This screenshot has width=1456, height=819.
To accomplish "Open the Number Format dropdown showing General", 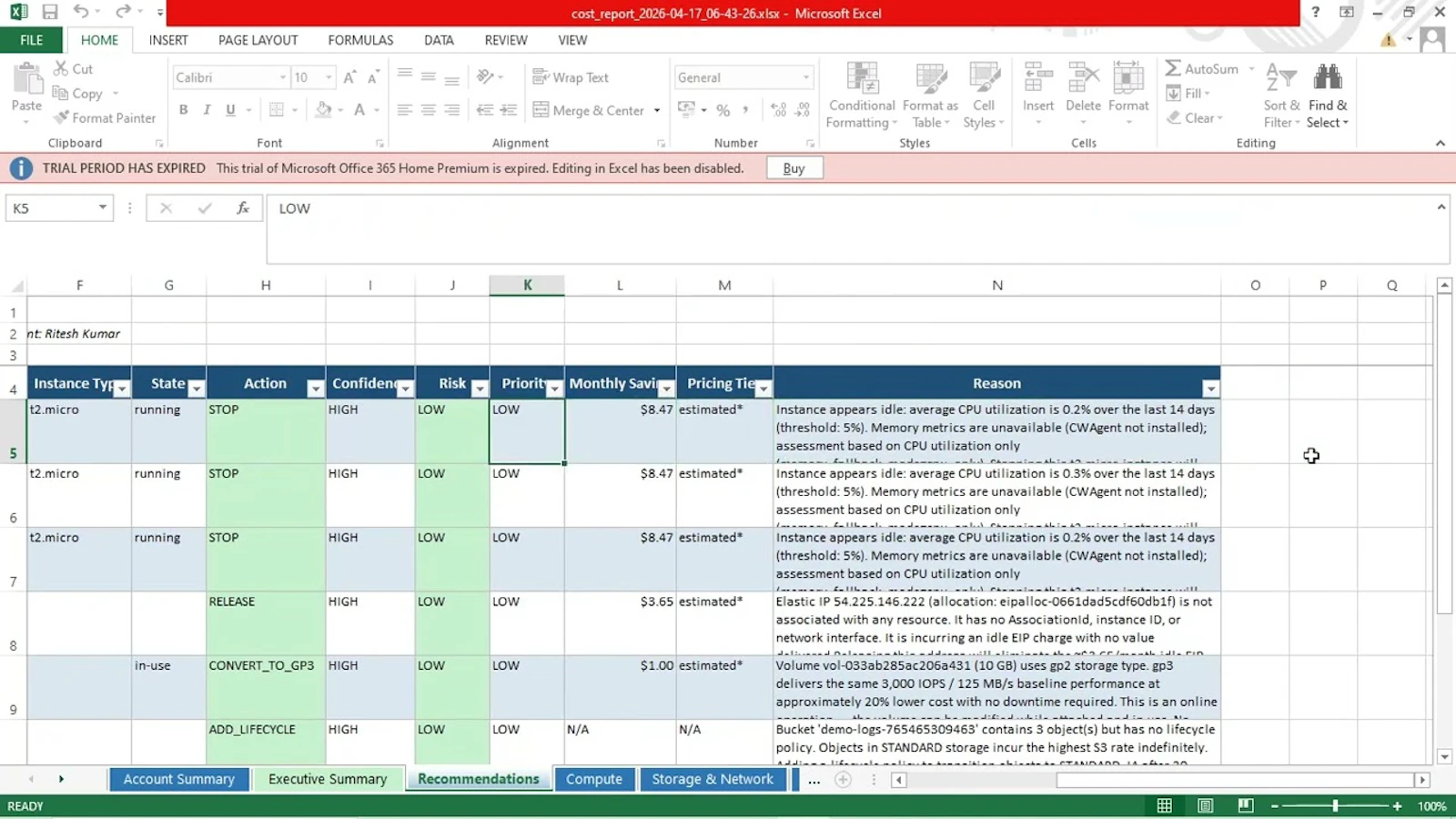I will point(806,77).
